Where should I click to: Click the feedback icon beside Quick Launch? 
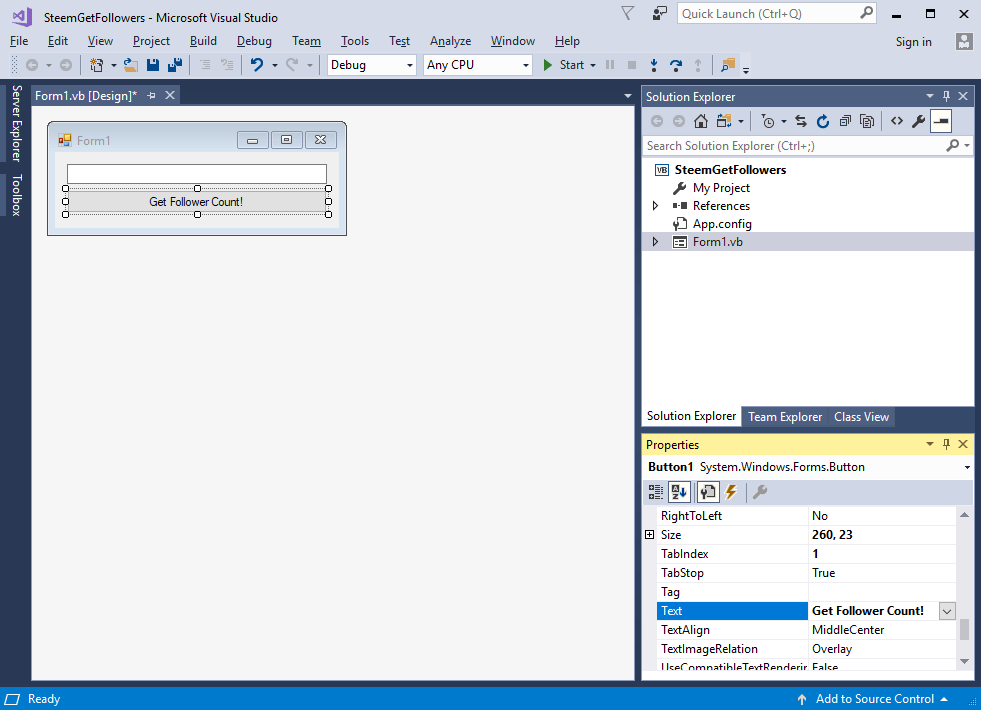point(659,13)
